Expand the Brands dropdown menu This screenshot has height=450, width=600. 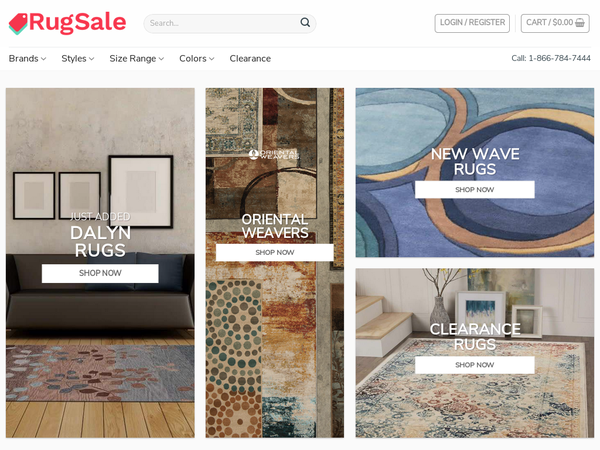[27, 59]
